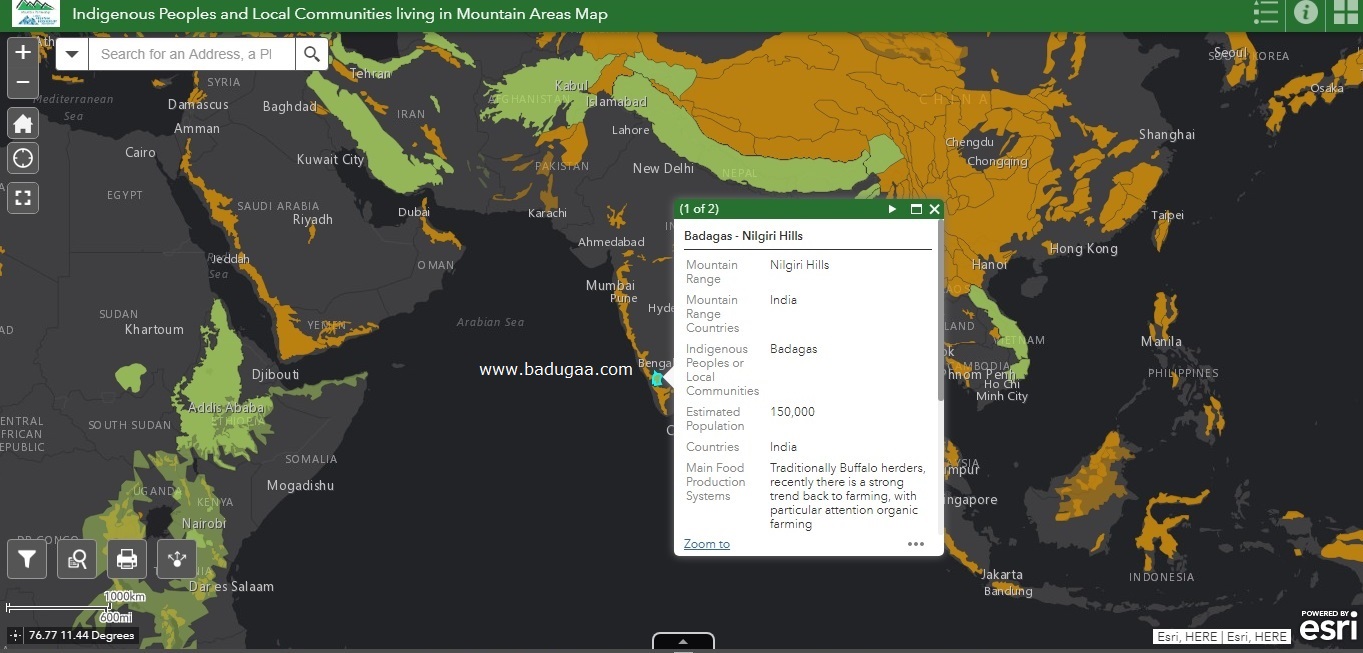Image resolution: width=1363 pixels, height=653 pixels.
Task: Open the search sources dropdown arrow
Action: [x=71, y=54]
